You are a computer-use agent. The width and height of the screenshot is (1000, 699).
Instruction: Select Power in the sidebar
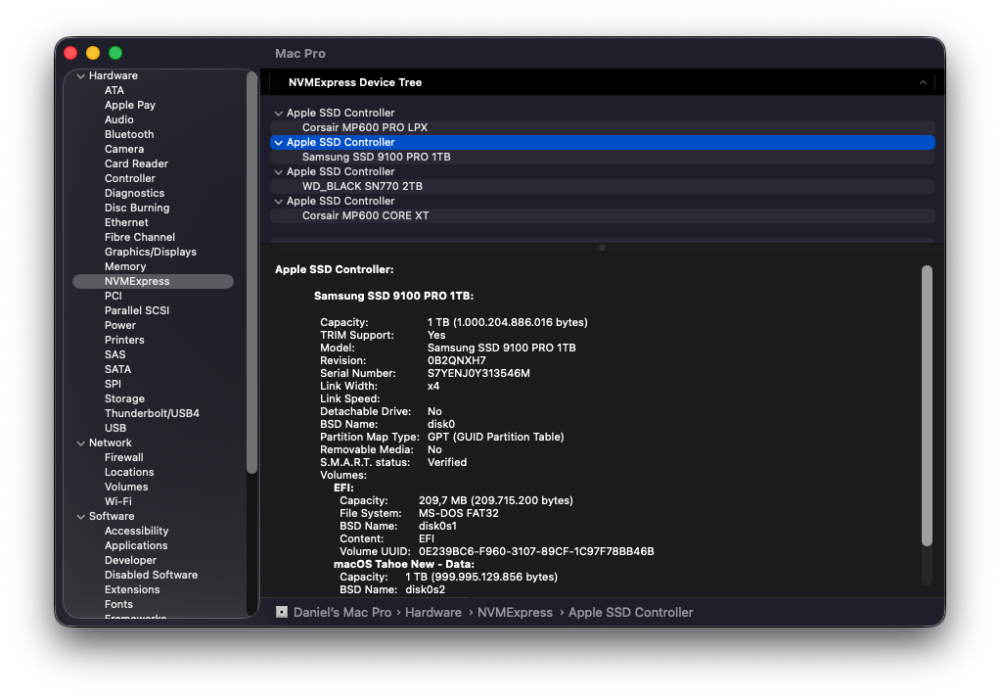pyautogui.click(x=121, y=325)
